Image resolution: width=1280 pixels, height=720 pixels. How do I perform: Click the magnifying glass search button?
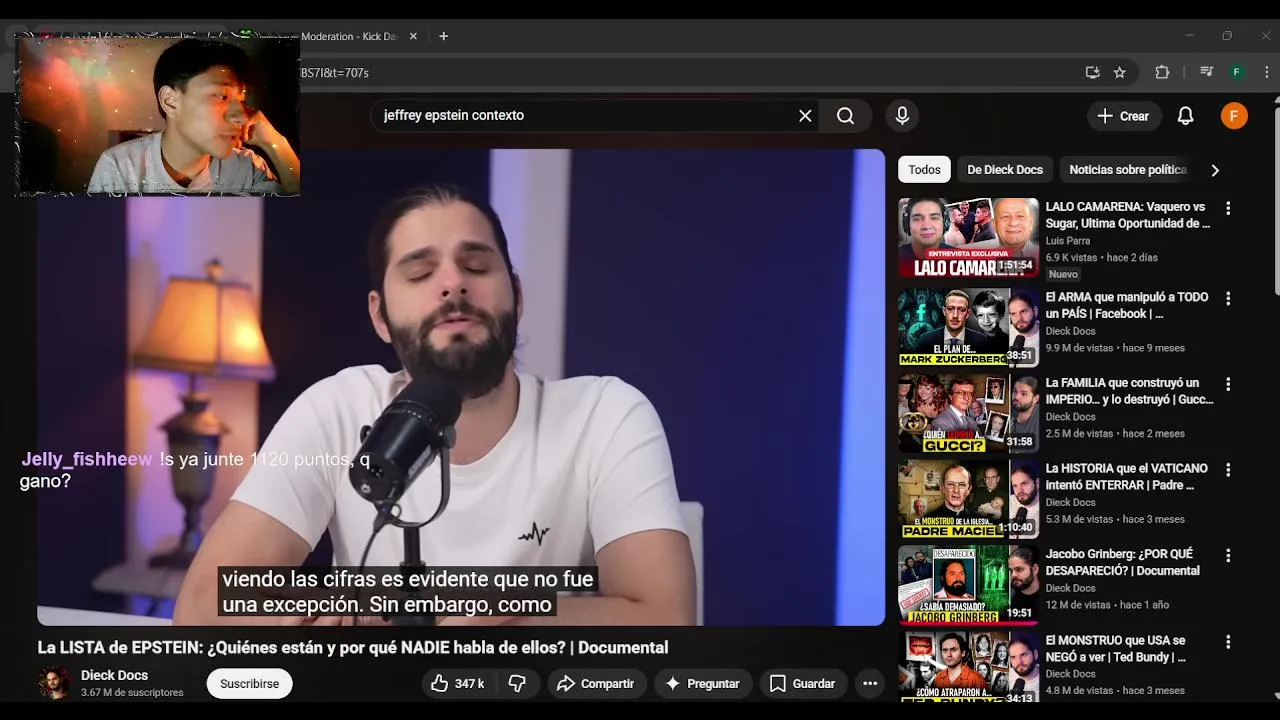[x=845, y=116]
